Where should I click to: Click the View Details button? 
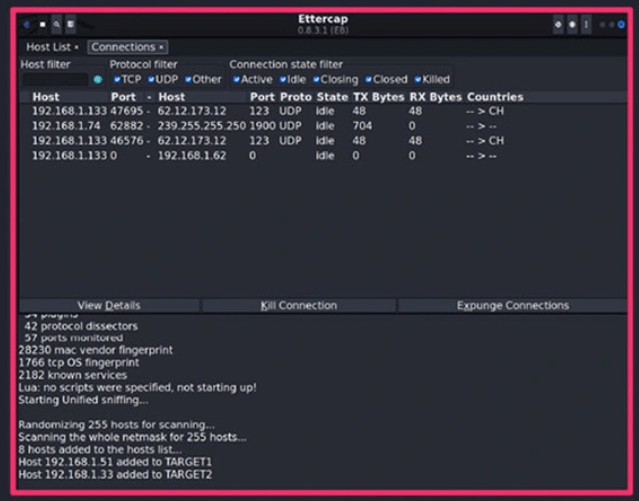point(109,305)
